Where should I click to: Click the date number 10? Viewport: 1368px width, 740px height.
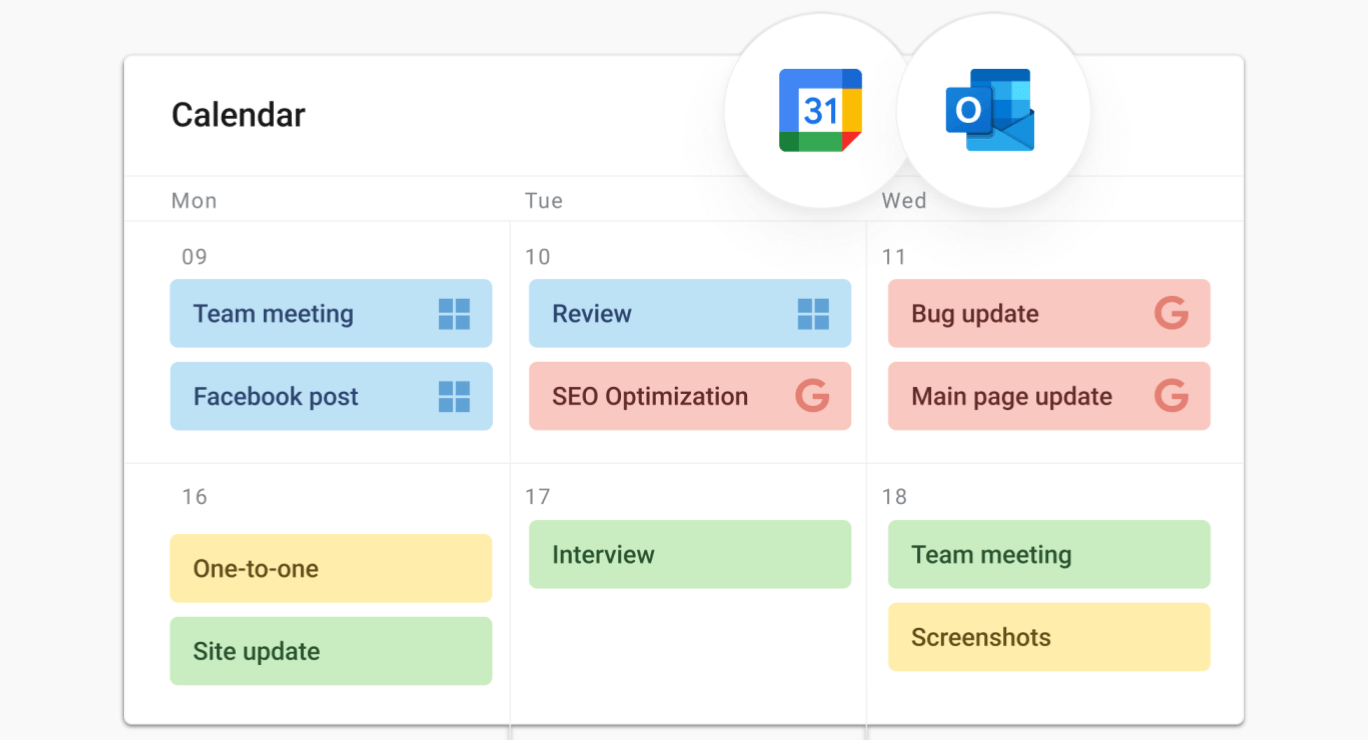point(538,257)
